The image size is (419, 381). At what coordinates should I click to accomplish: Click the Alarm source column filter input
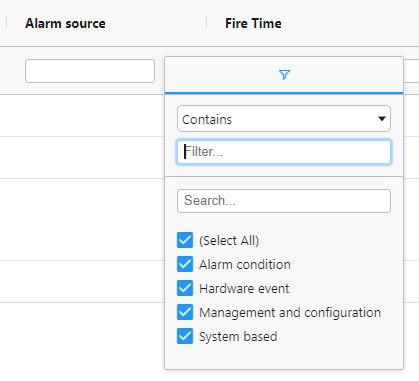[90, 71]
